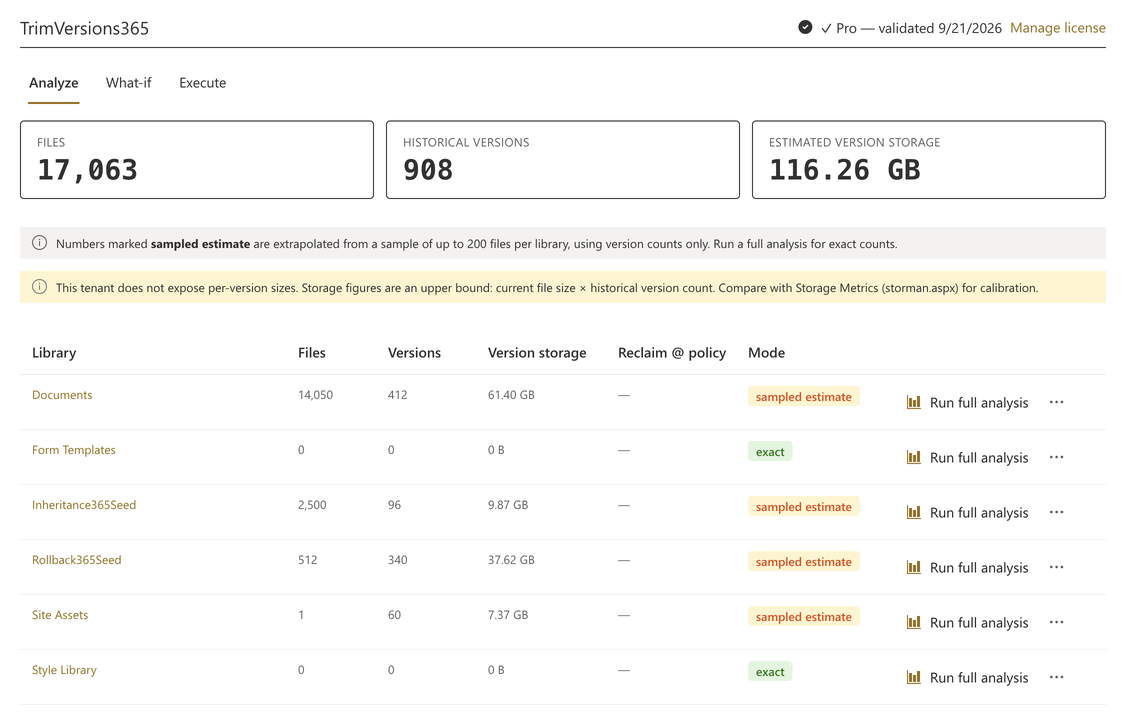Viewport: 1126px width, 724px height.
Task: Click the 7.37 GB version storage value
Action: 508,615
